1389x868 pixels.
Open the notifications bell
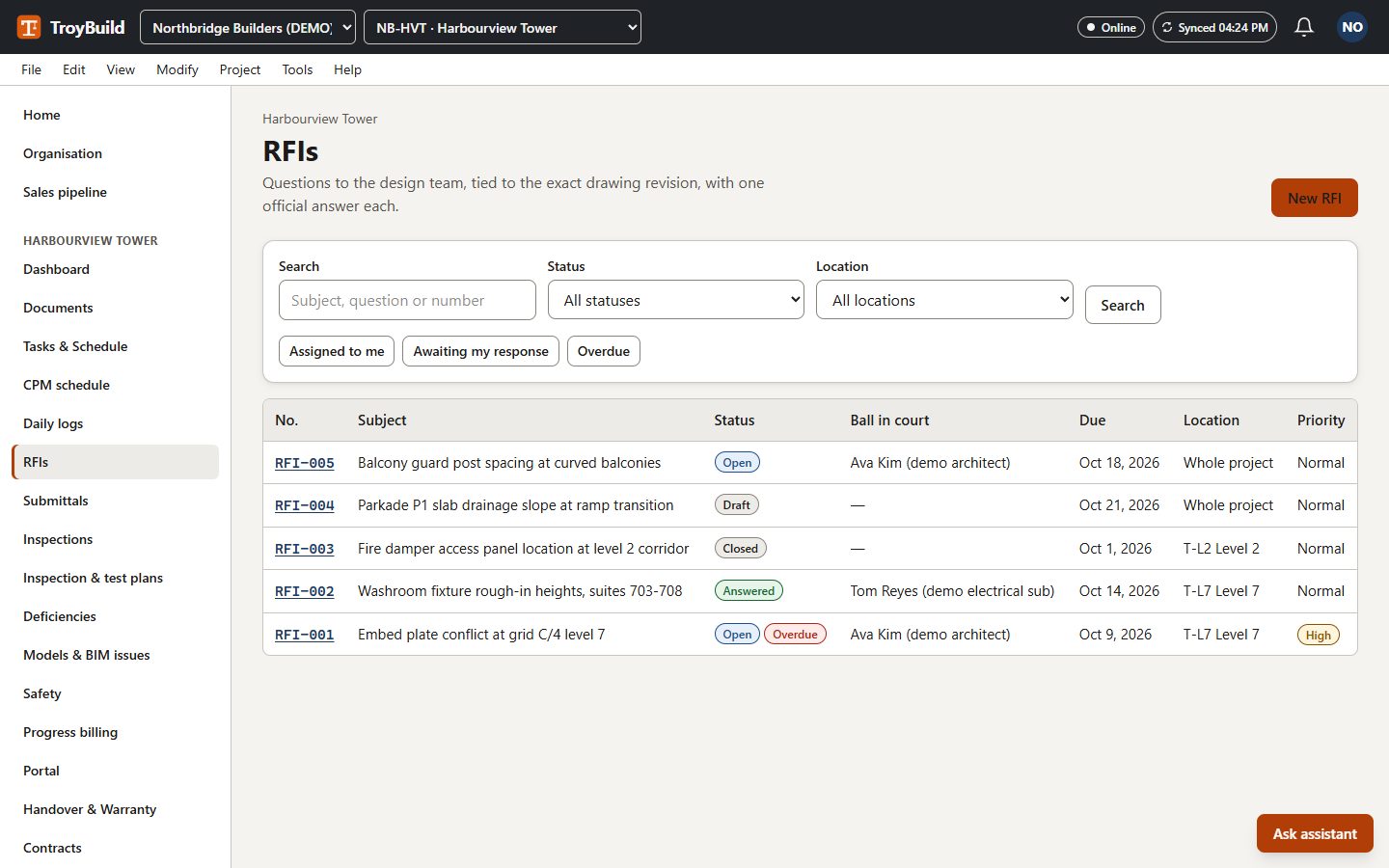1304,27
